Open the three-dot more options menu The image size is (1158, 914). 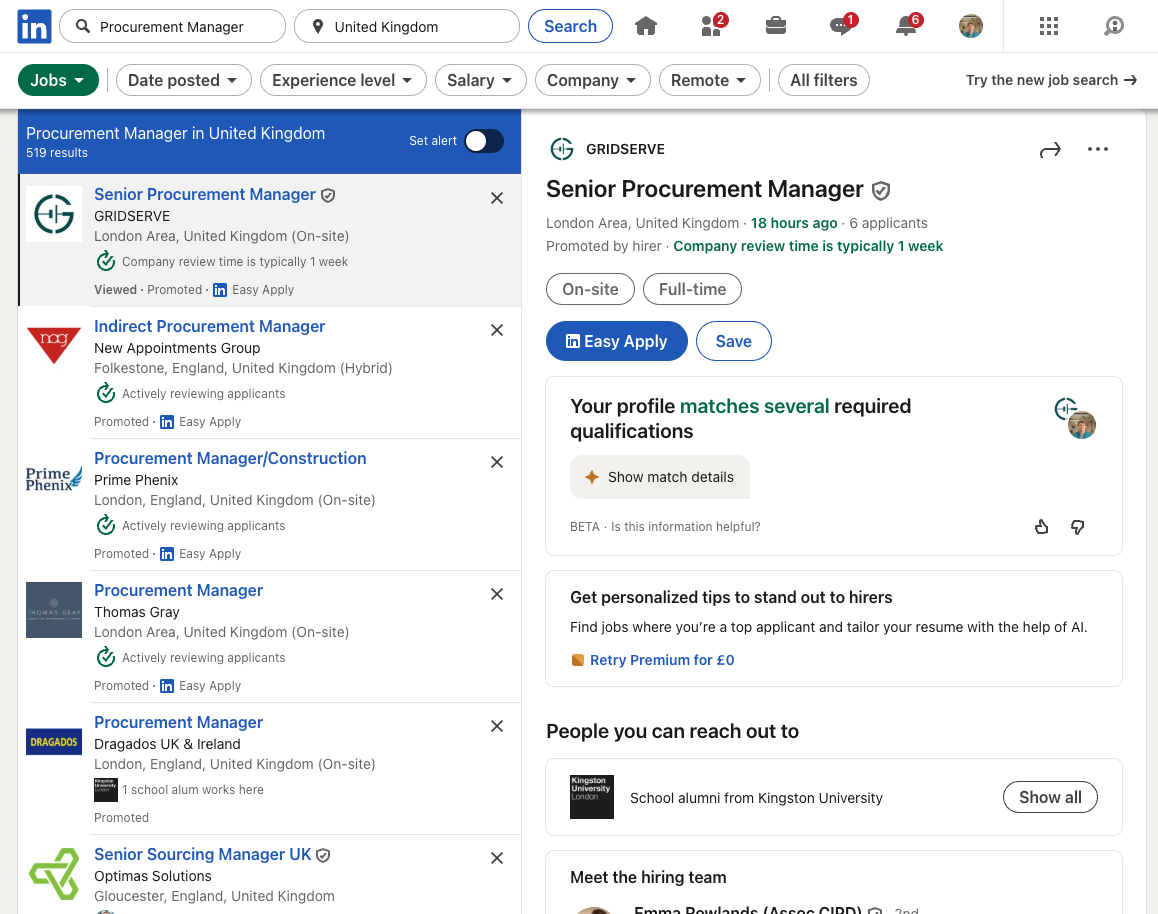point(1097,149)
